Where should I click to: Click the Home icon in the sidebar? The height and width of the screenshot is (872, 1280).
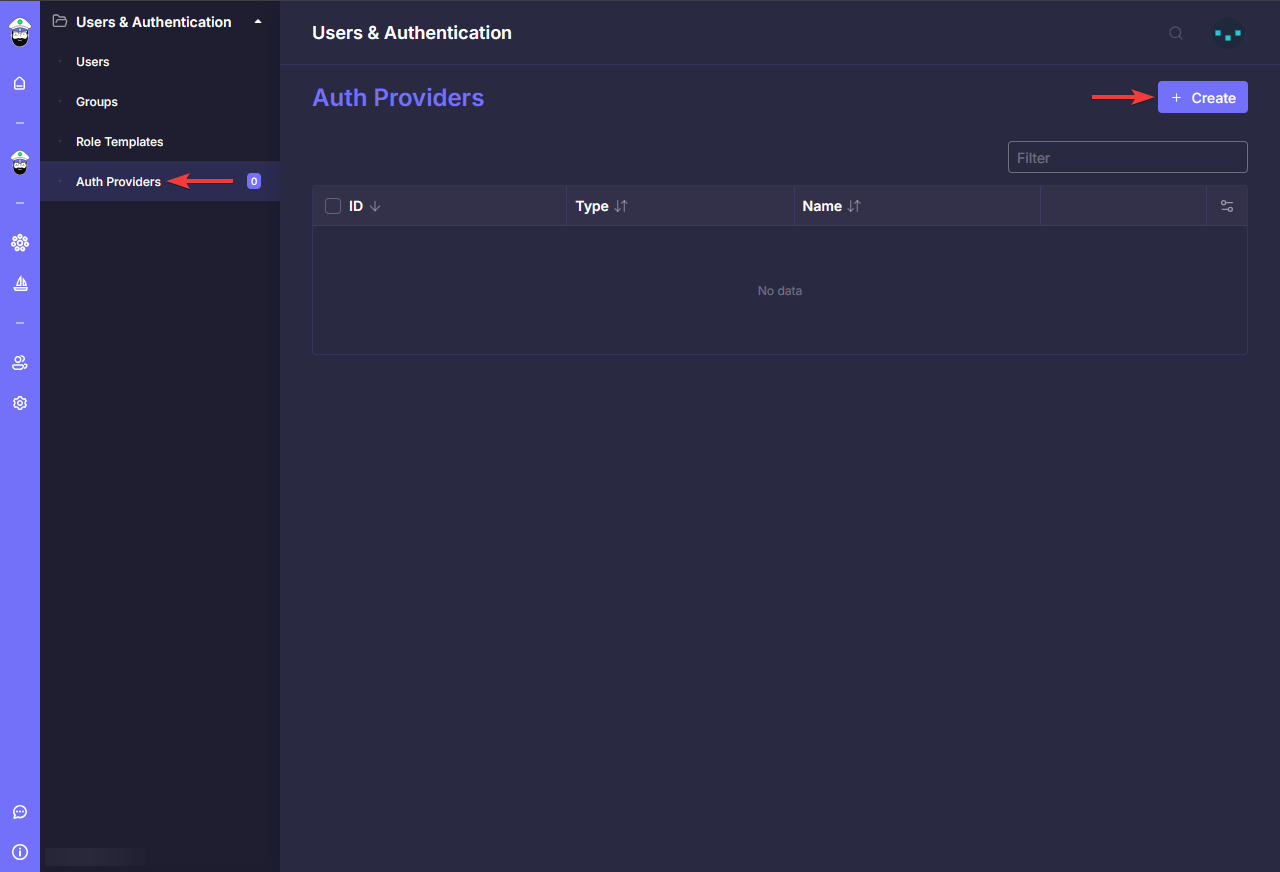pyautogui.click(x=19, y=83)
